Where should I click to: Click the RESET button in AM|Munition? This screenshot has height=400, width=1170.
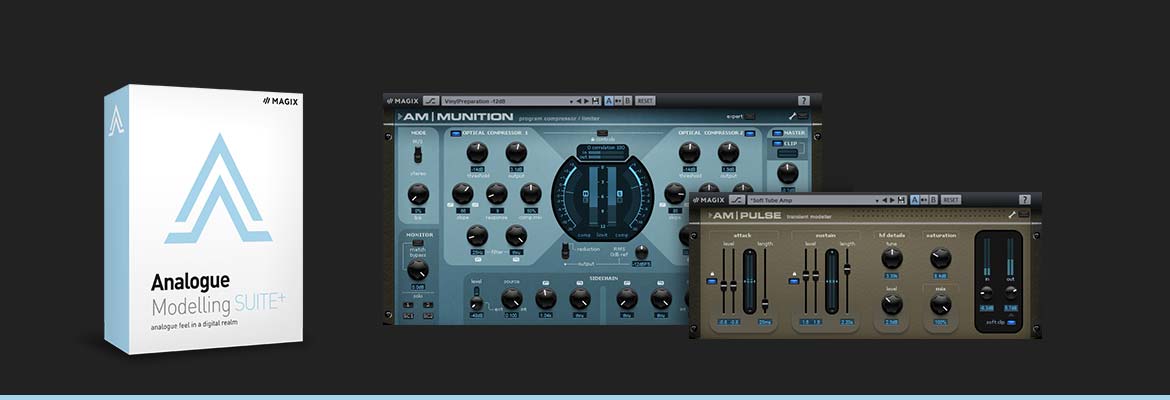(x=645, y=101)
